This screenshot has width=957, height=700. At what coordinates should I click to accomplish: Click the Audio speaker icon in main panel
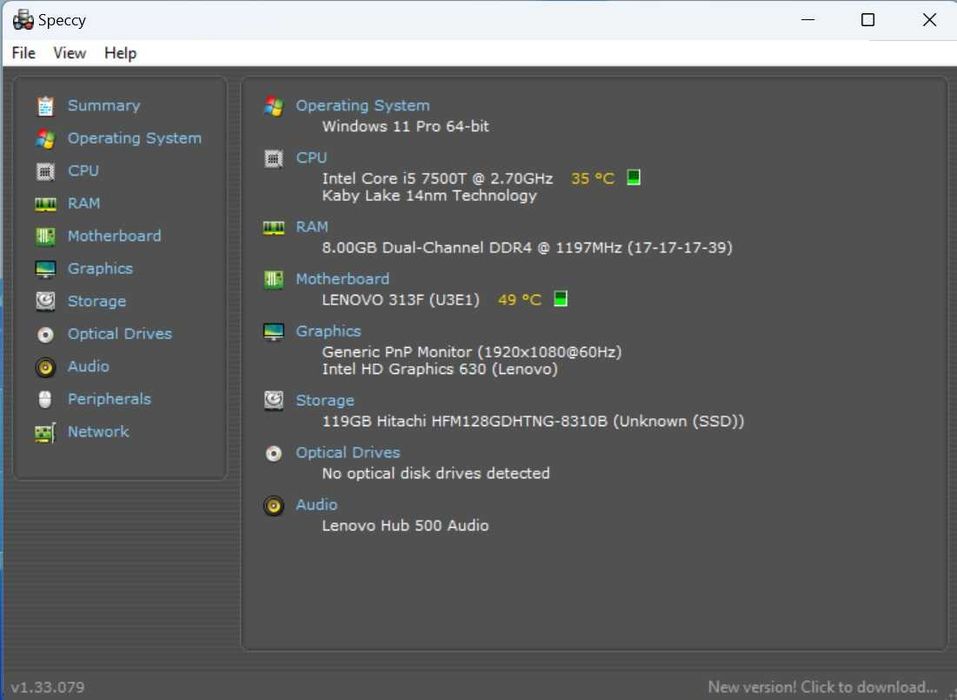[x=273, y=506]
